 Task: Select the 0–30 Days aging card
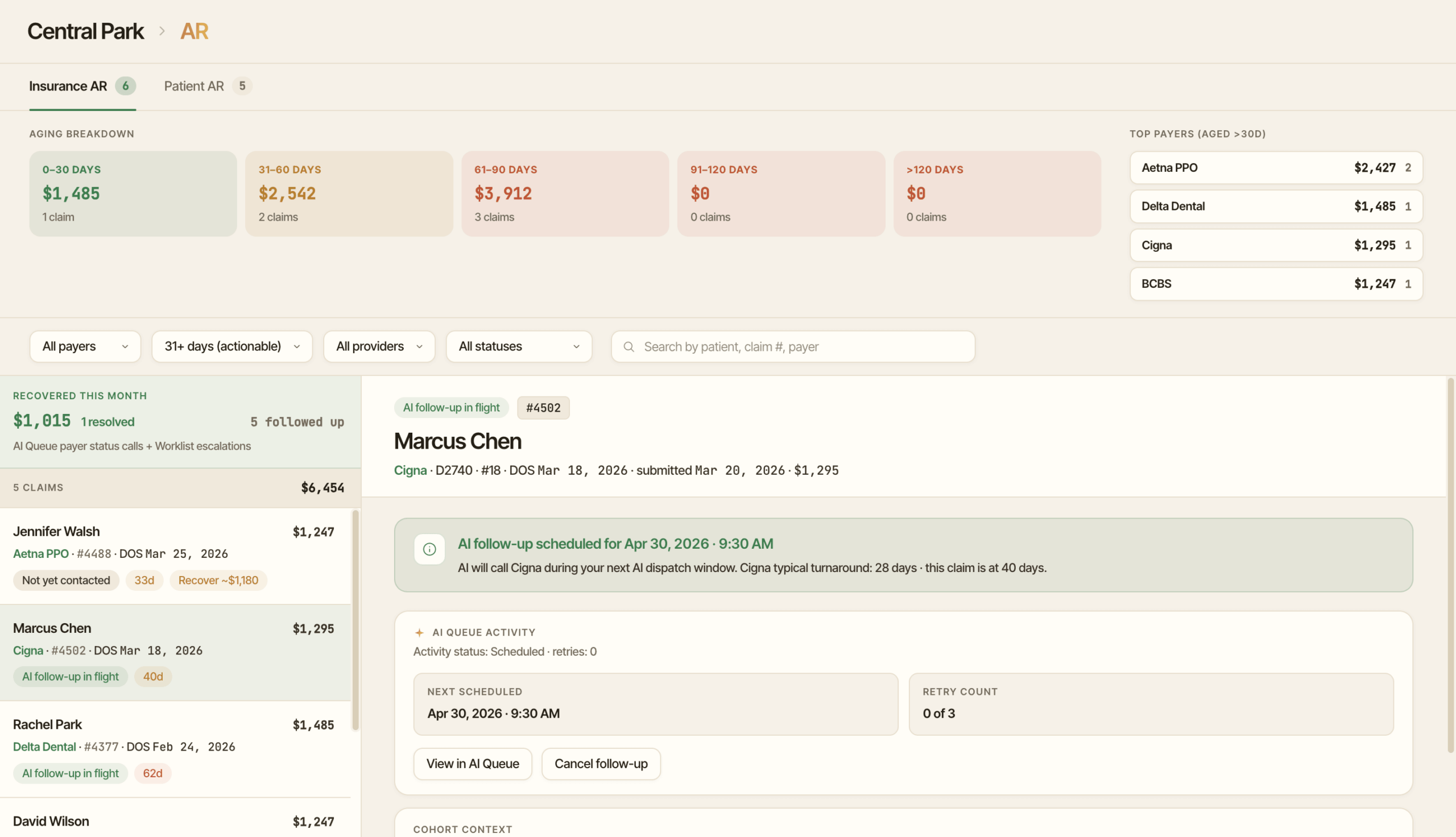pyautogui.click(x=133, y=194)
